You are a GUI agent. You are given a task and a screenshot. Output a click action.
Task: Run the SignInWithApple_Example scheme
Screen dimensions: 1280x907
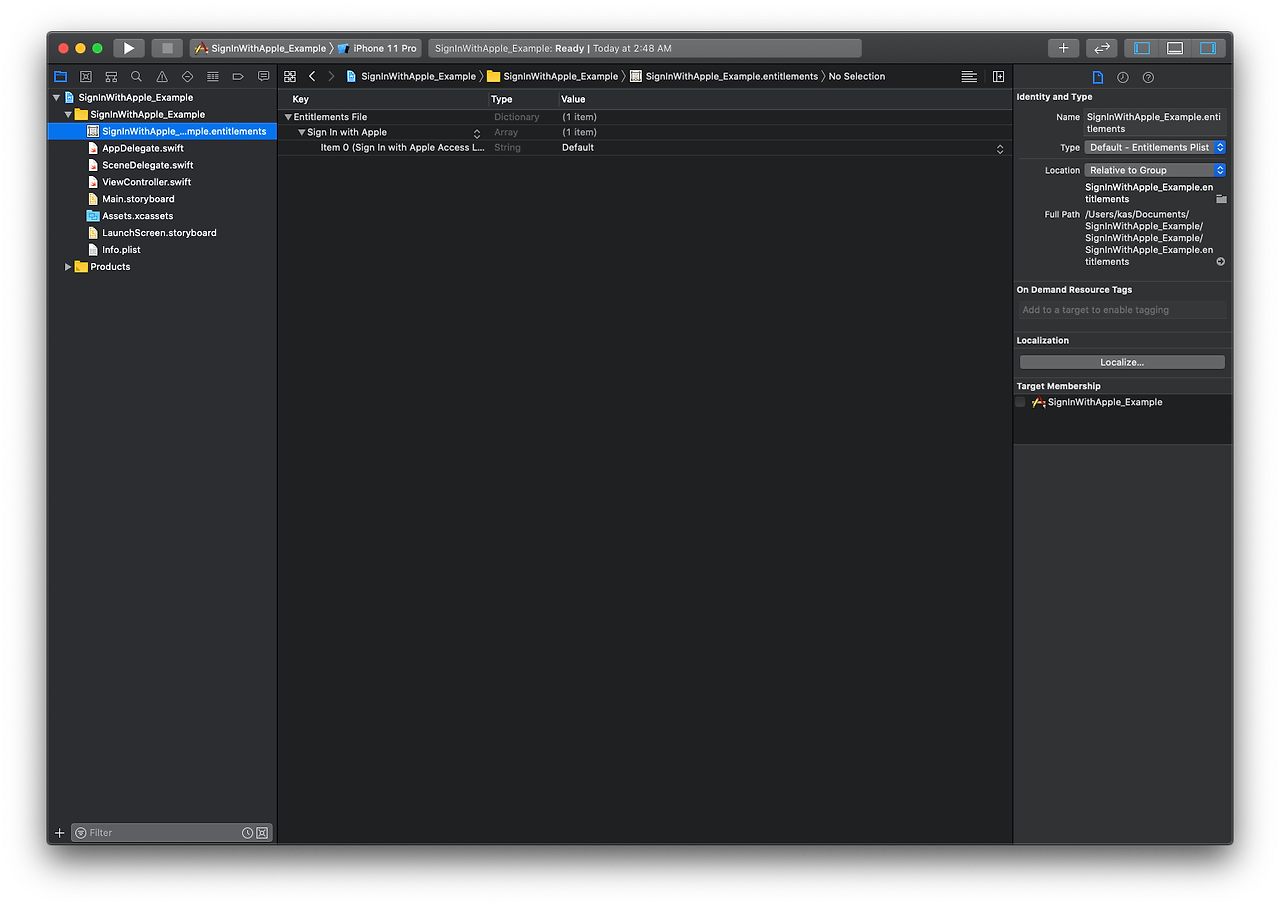tap(129, 48)
